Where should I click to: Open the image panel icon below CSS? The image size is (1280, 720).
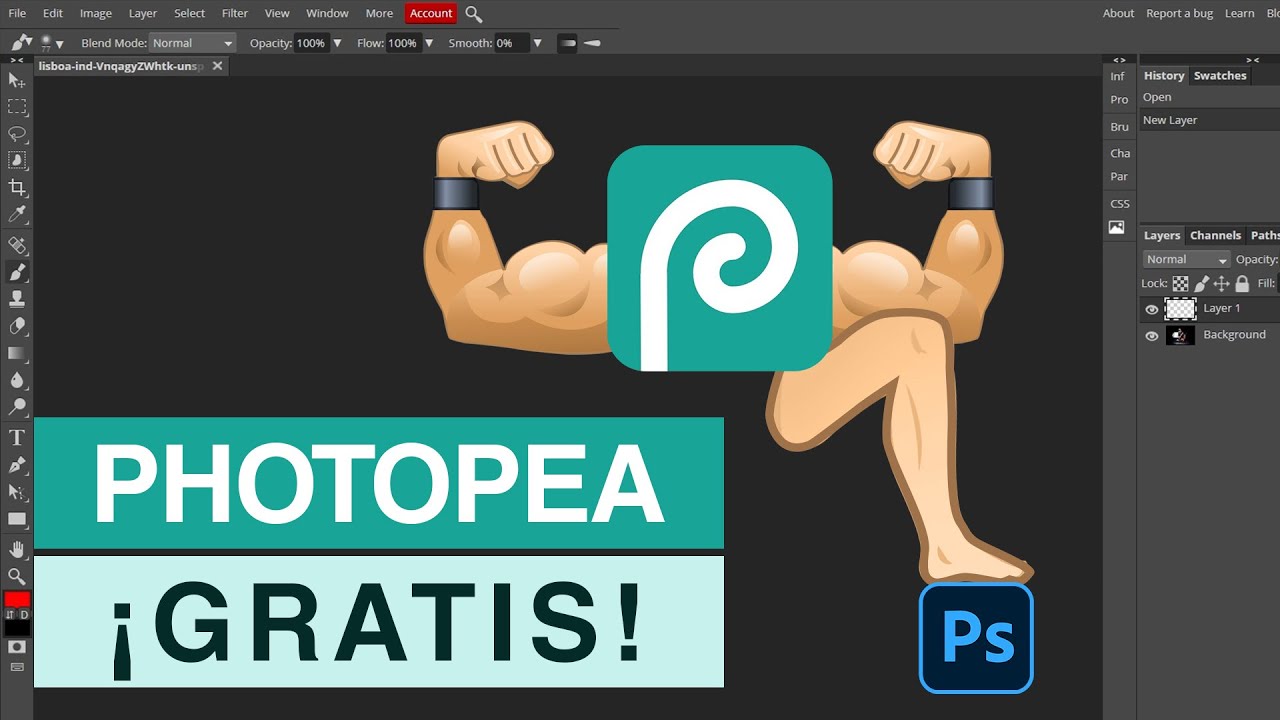pos(1117,228)
